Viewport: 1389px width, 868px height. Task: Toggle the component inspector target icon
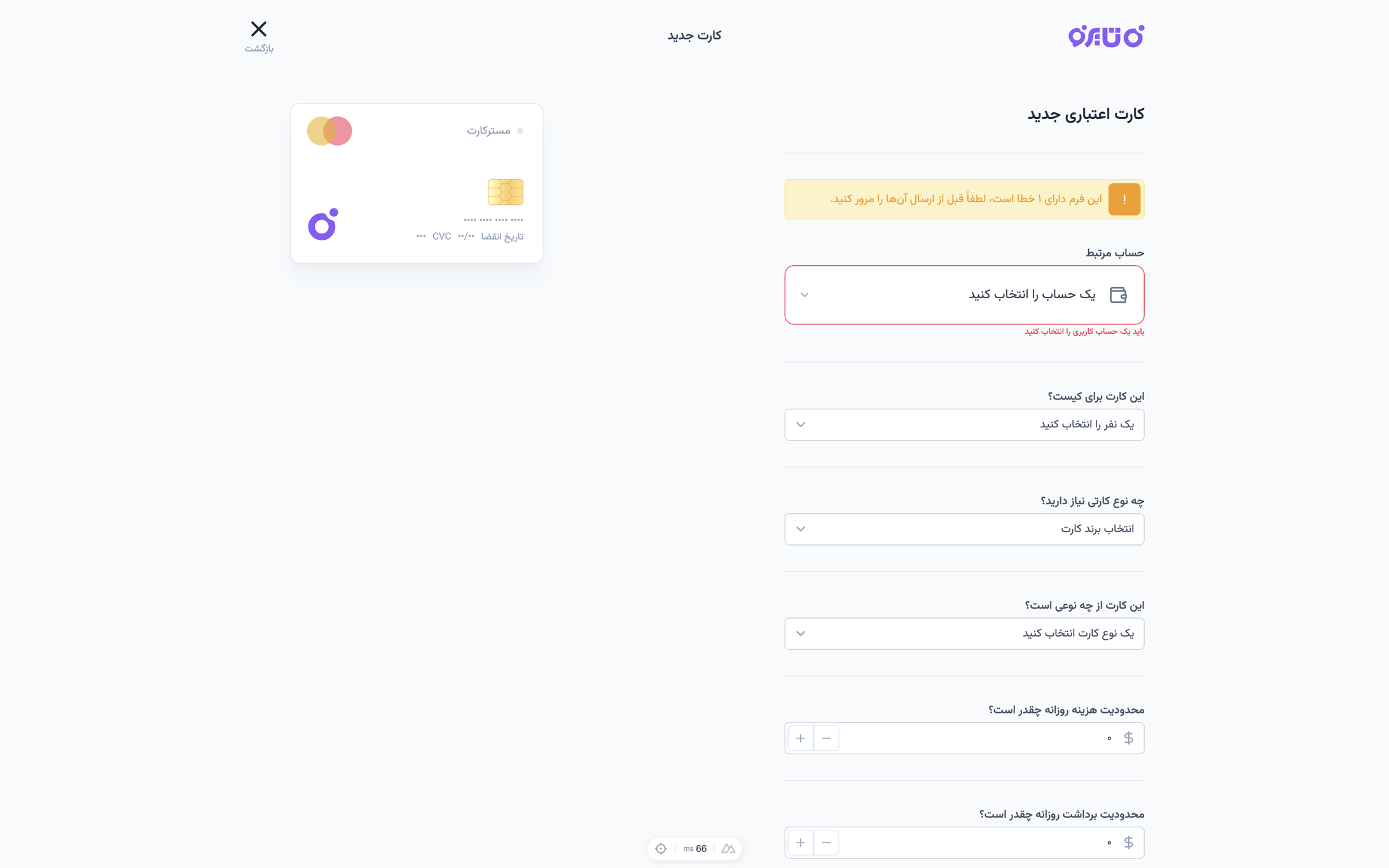[661, 849]
